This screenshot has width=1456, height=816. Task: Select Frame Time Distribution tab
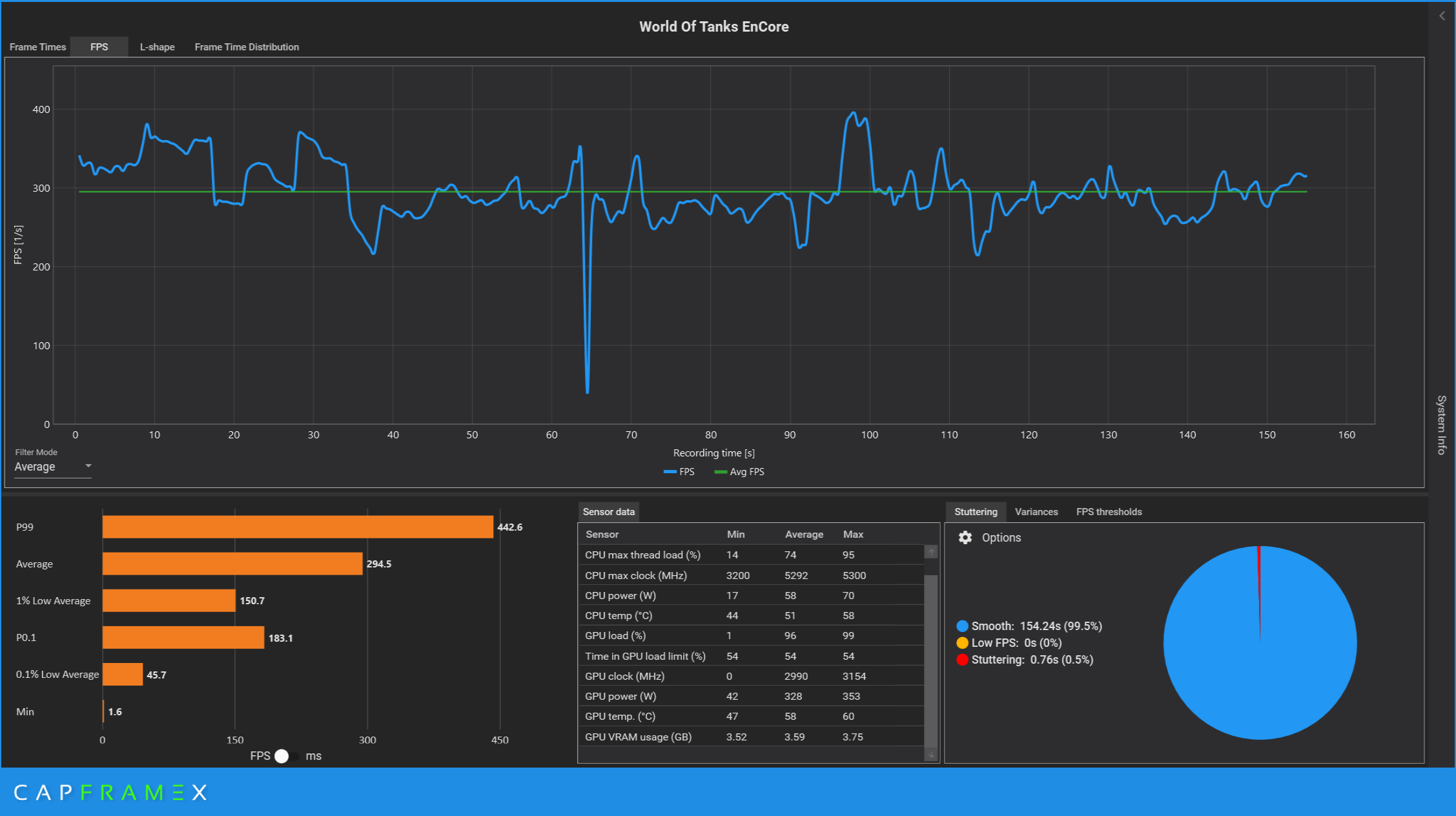247,47
